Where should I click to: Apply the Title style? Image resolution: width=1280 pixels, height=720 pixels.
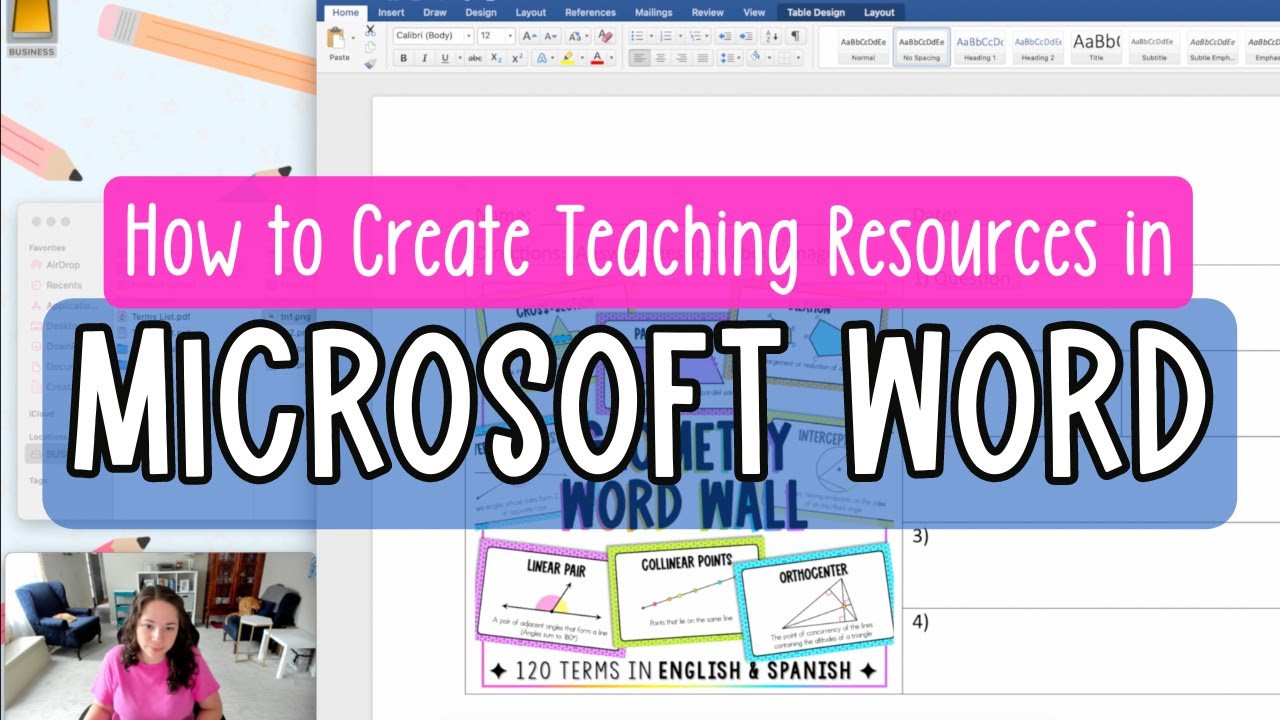point(1096,47)
